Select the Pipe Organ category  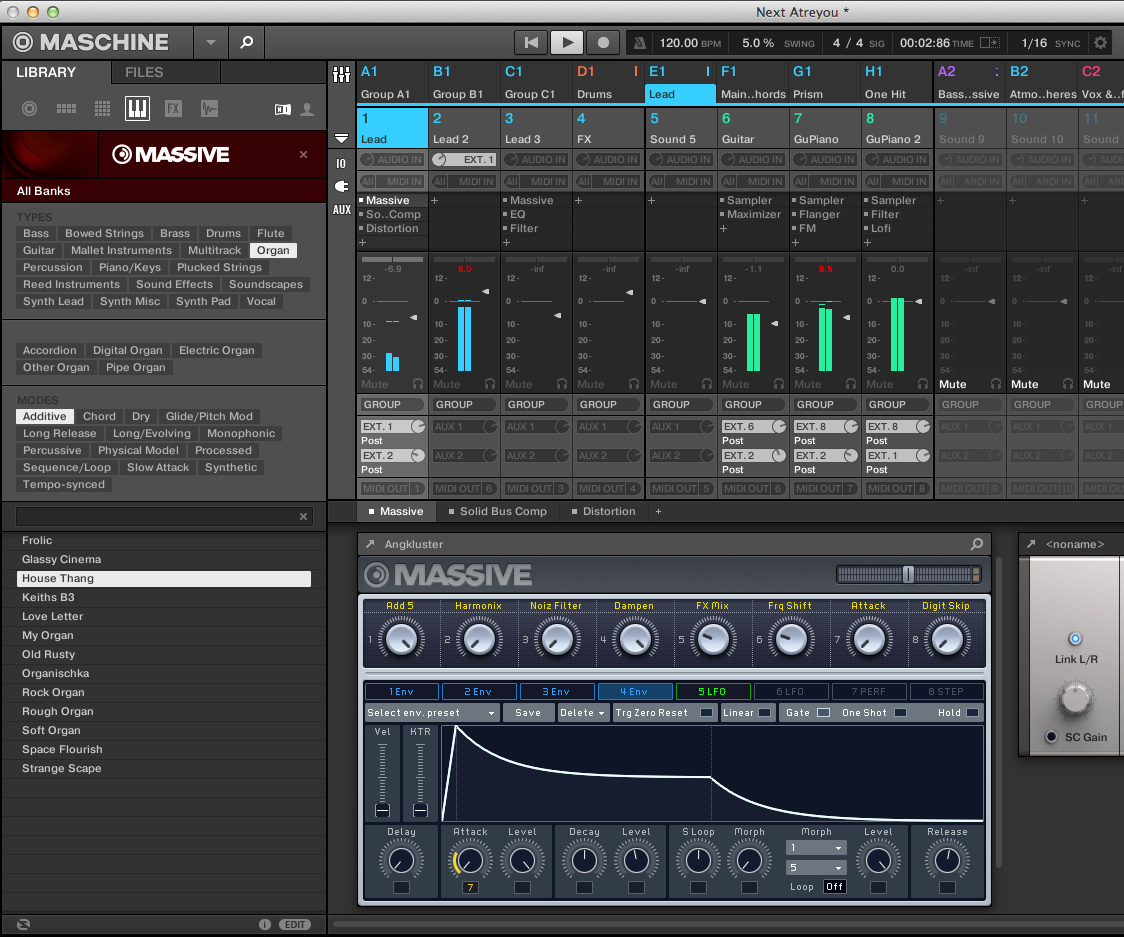(135, 367)
